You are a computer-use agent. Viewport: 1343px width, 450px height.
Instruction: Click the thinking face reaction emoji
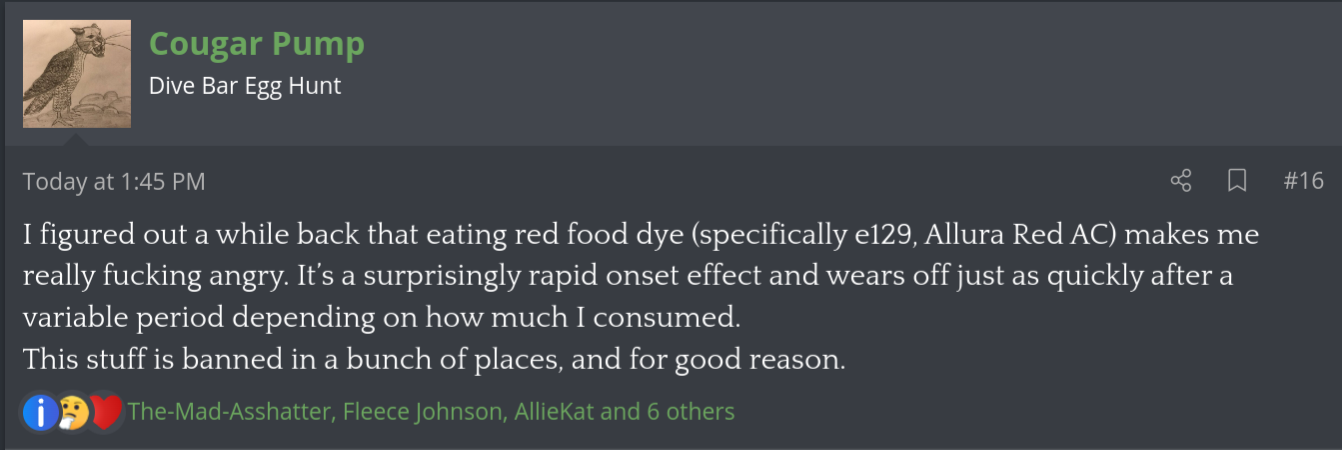point(73,411)
